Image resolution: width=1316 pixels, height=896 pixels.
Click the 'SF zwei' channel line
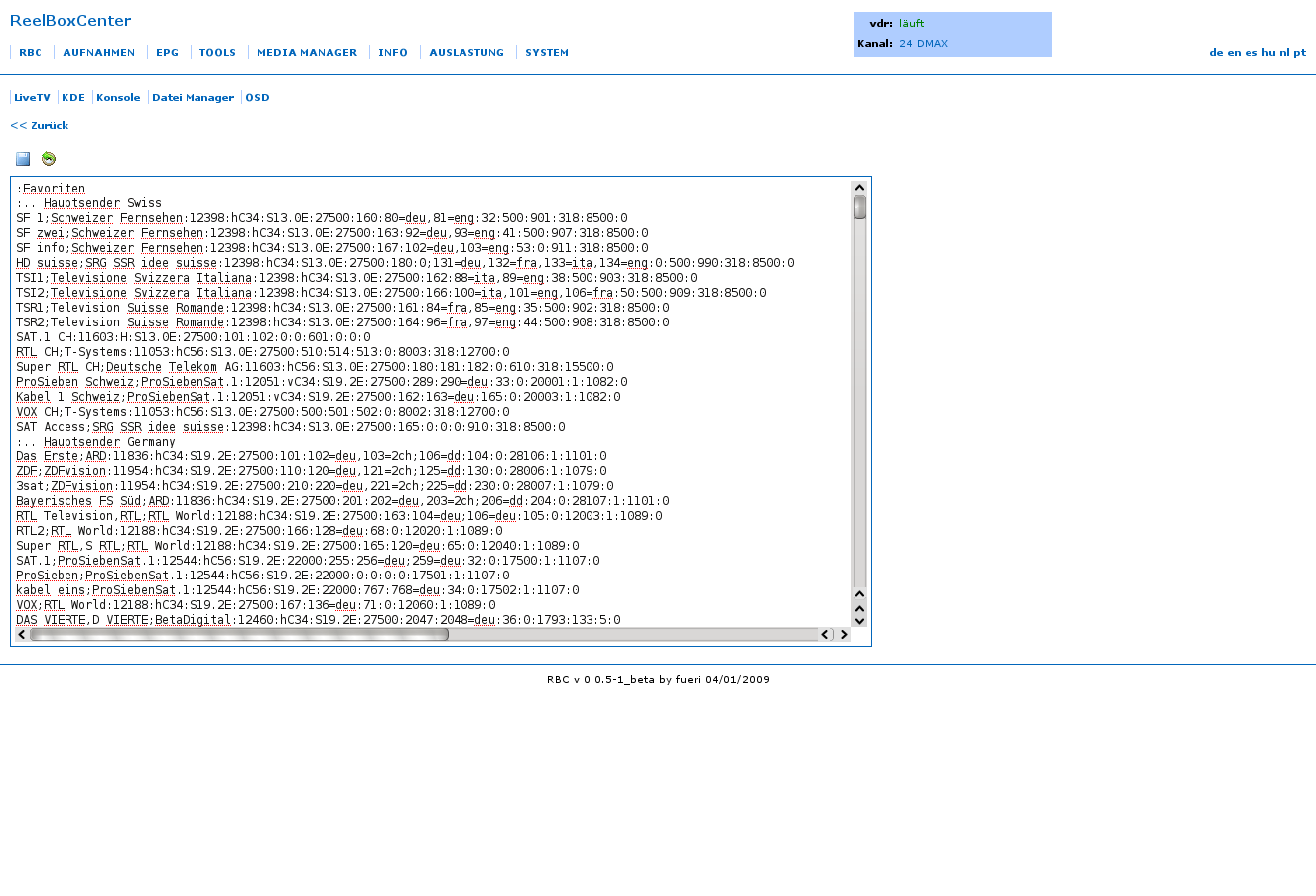tap(332, 233)
